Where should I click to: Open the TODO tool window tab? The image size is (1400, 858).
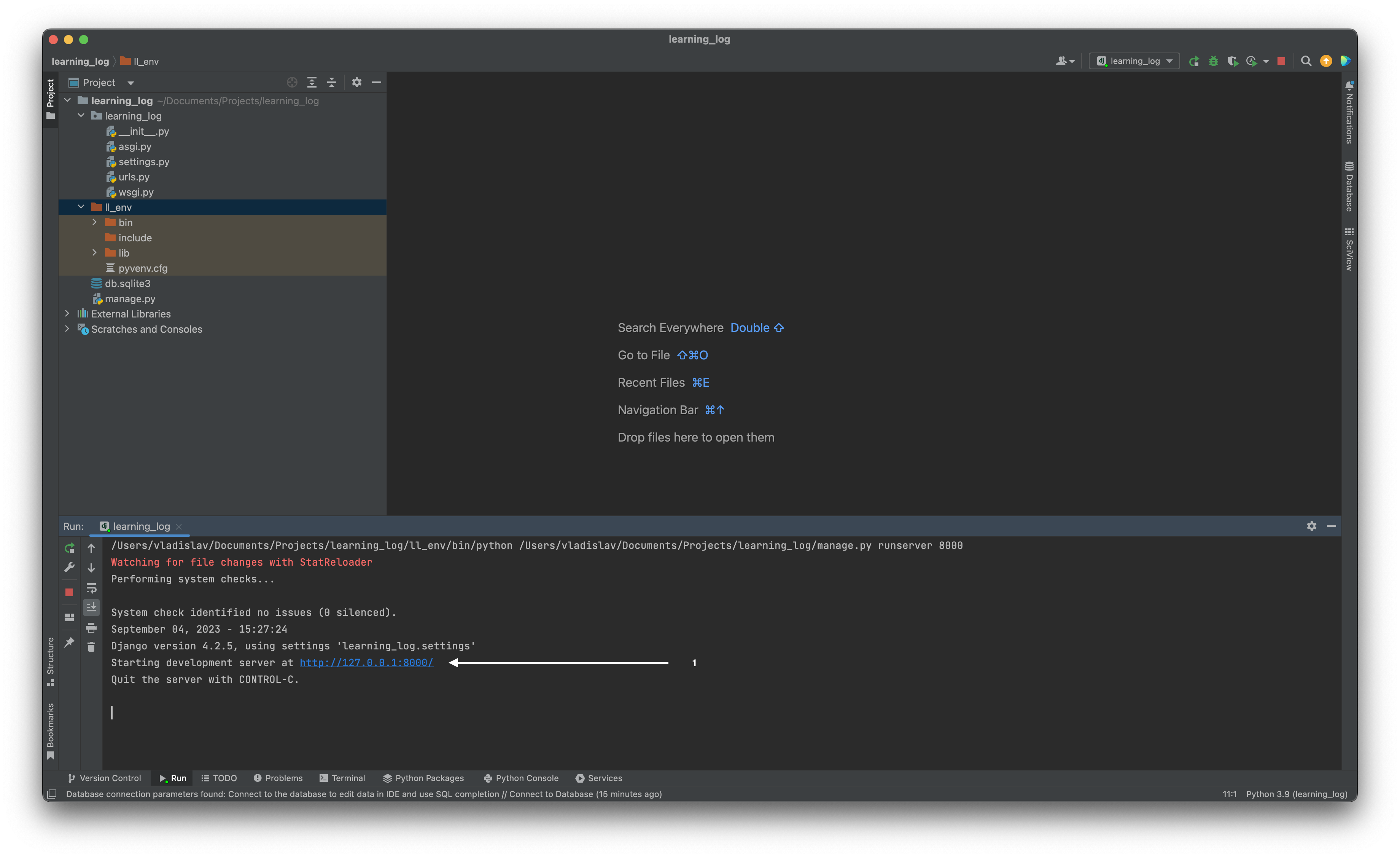[x=219, y=778]
